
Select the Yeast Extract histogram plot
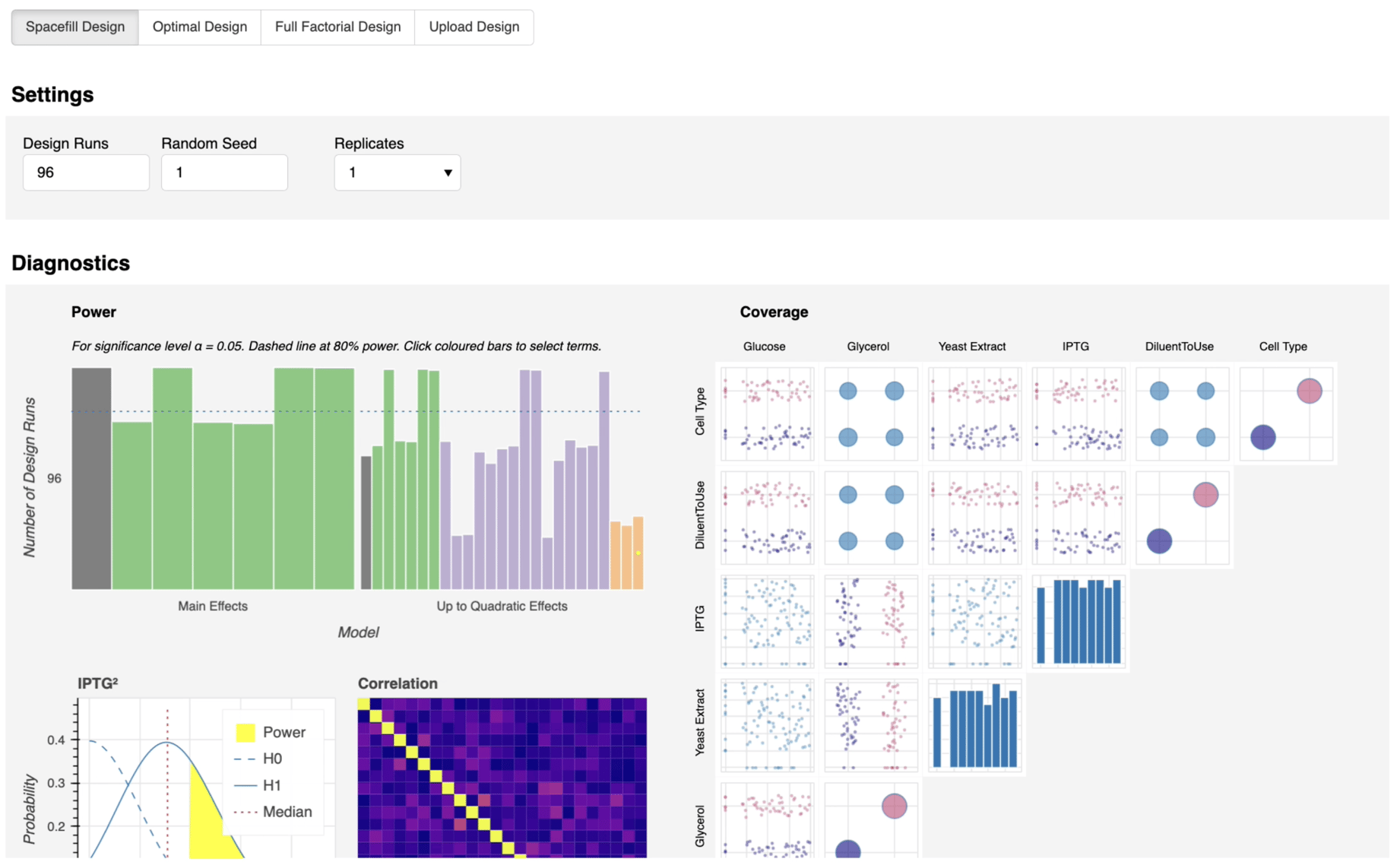point(974,726)
